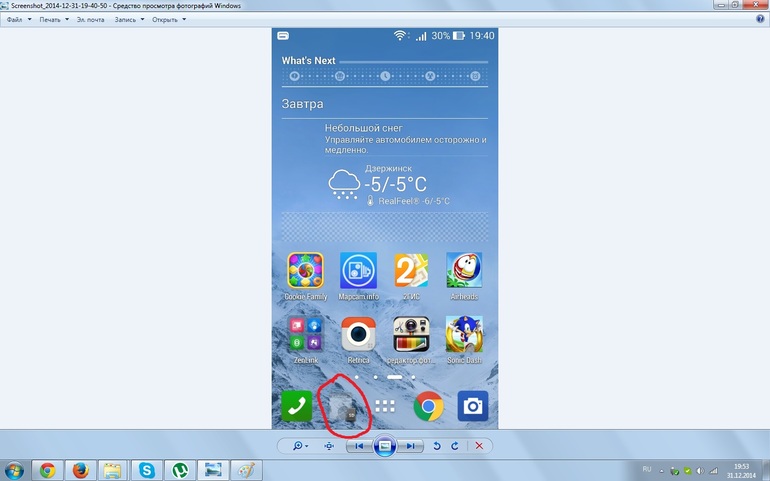Start slideshow with center round button
The image size is (770, 481).
[385, 445]
